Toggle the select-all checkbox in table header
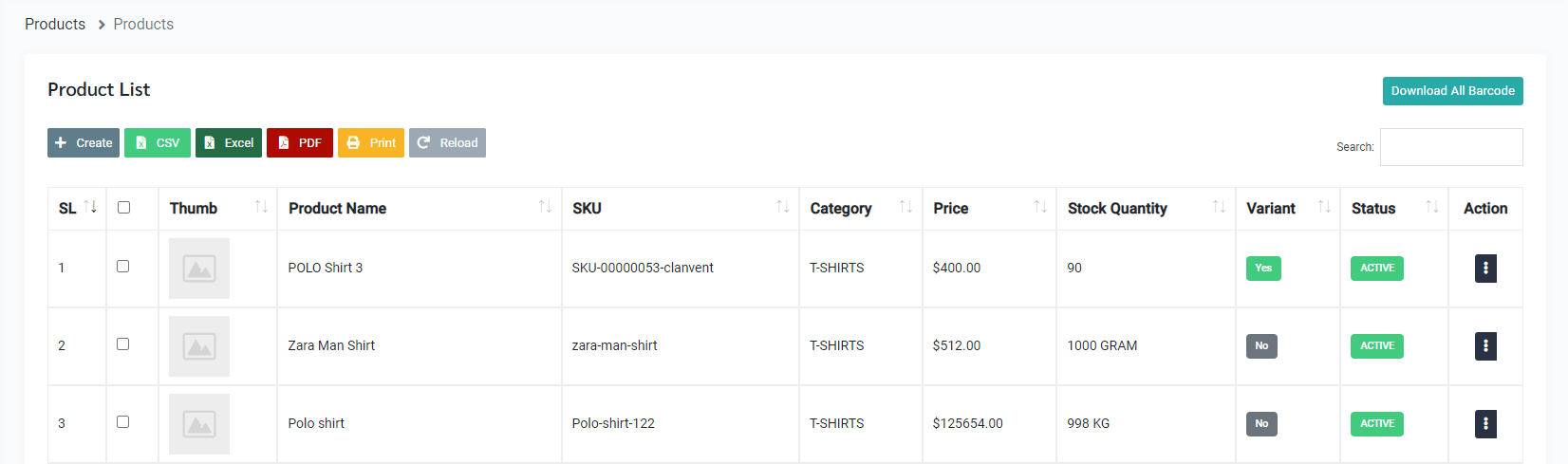Viewport: 1568px width, 464px height. click(x=123, y=208)
